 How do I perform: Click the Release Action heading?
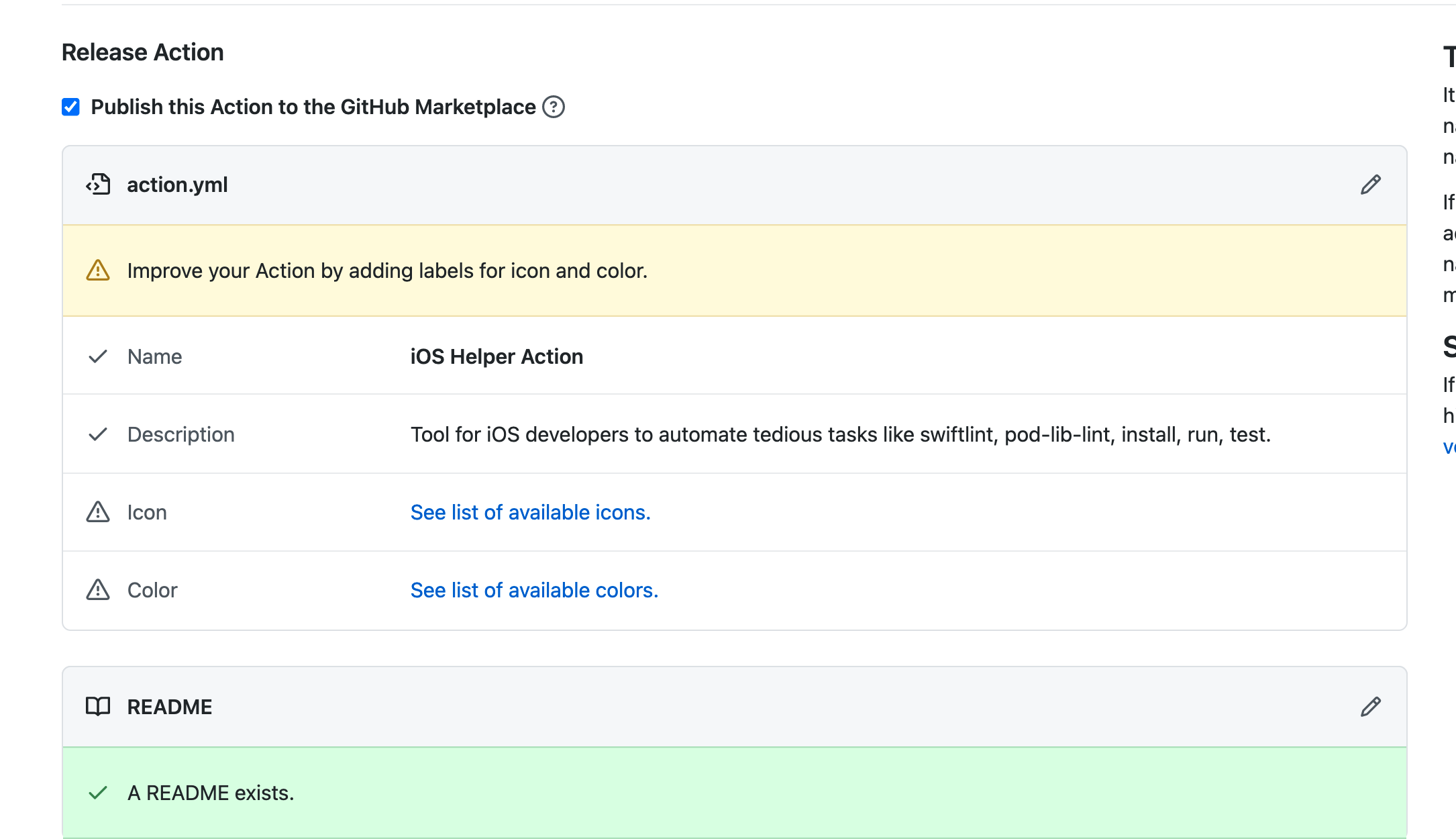click(142, 52)
